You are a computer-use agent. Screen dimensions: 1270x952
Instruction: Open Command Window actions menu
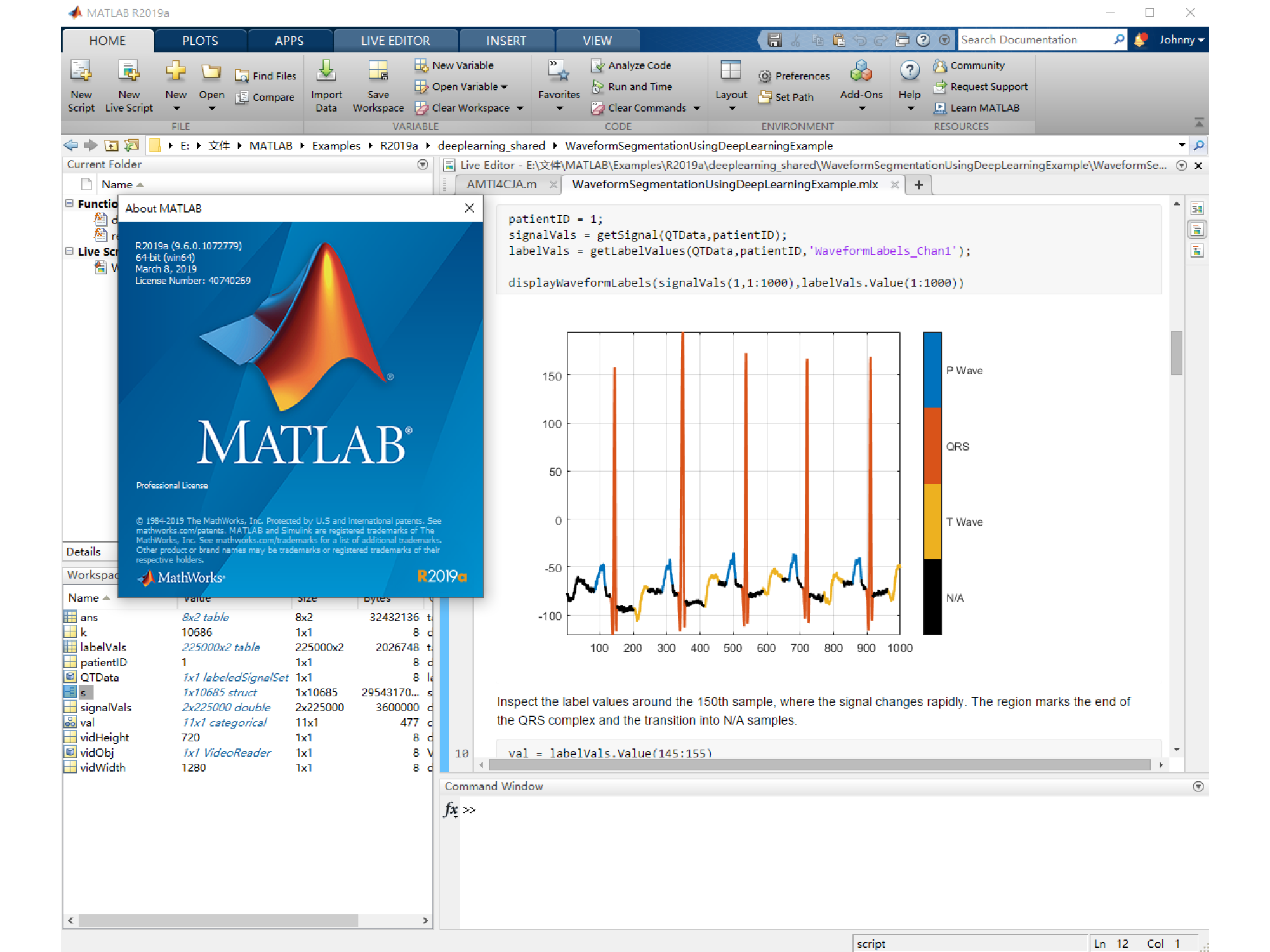(x=1198, y=786)
